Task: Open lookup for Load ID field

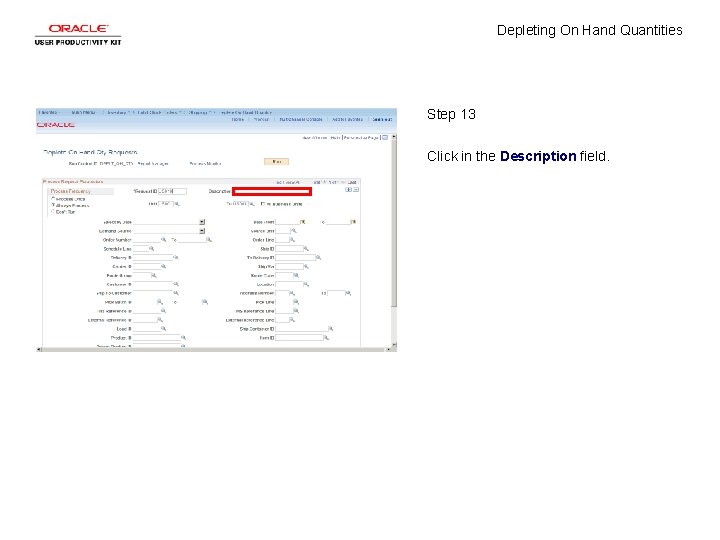Action: pyautogui.click(x=163, y=329)
